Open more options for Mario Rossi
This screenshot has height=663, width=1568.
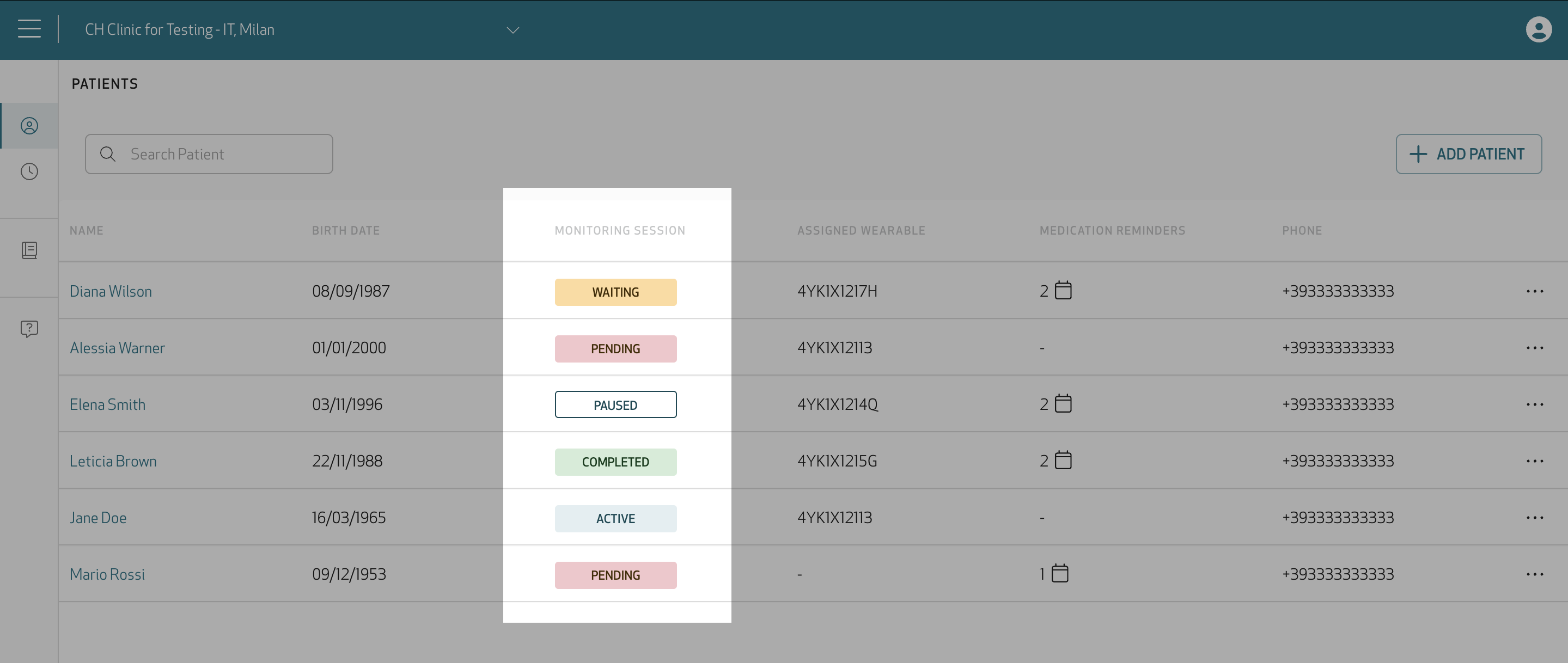[1535, 574]
